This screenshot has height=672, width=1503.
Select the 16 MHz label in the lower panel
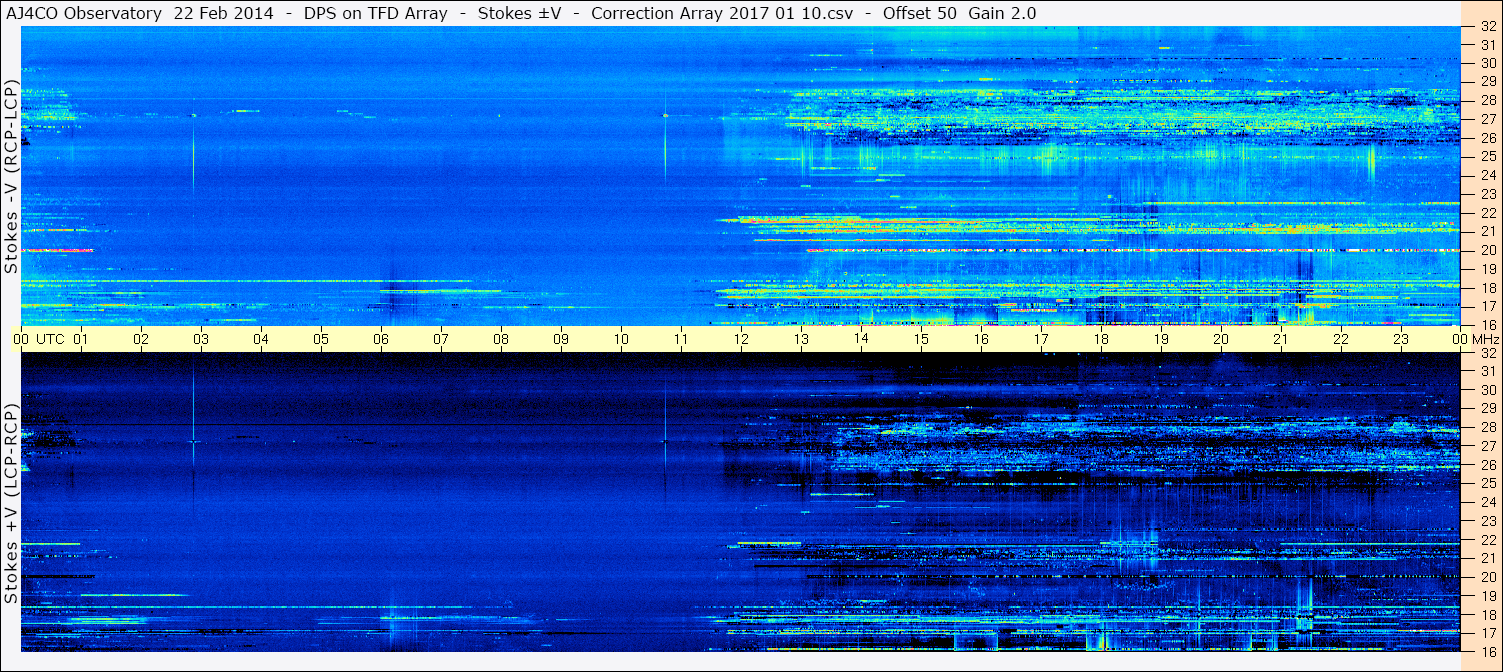[x=1487, y=651]
